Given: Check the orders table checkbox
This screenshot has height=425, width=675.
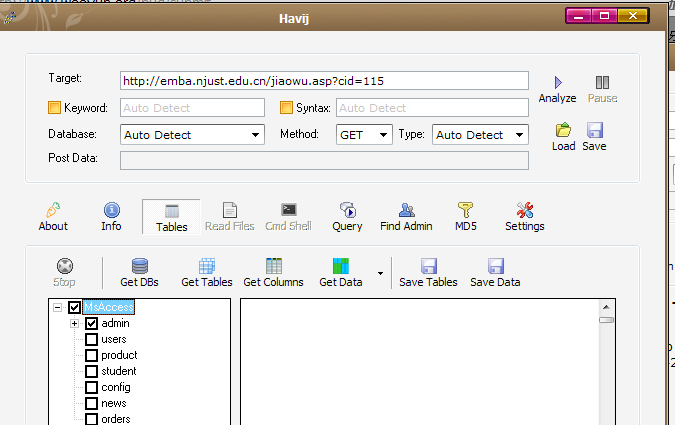Looking at the screenshot, I should (x=91, y=419).
